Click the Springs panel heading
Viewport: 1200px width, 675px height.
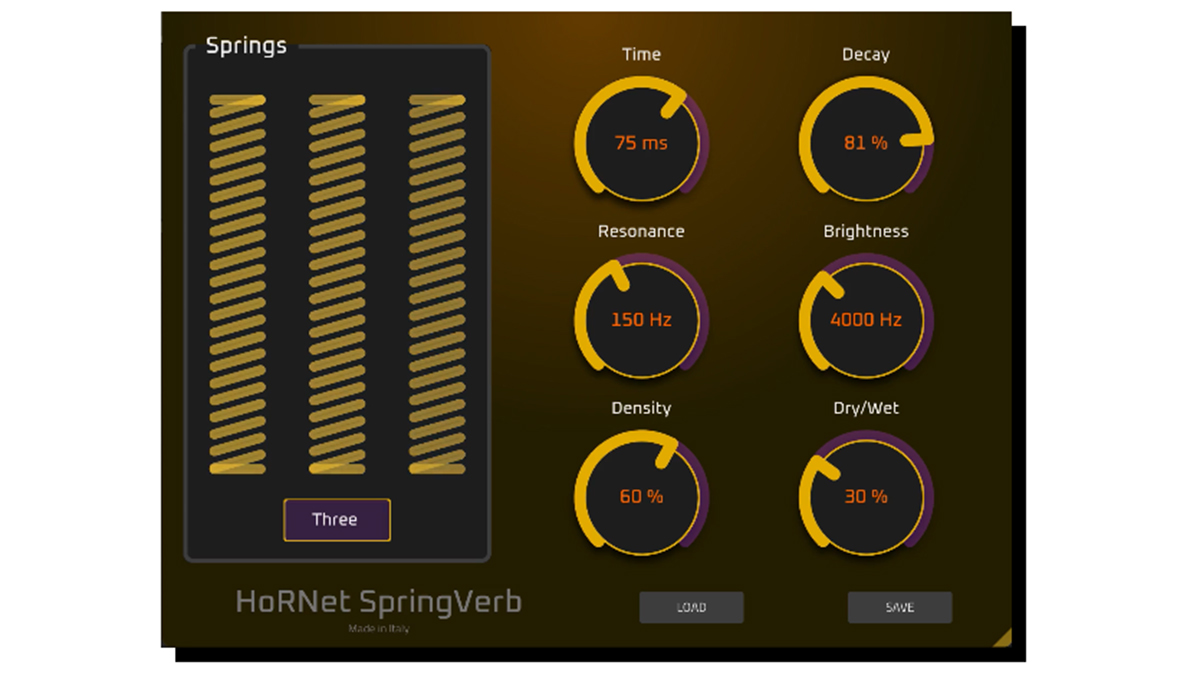(x=246, y=46)
